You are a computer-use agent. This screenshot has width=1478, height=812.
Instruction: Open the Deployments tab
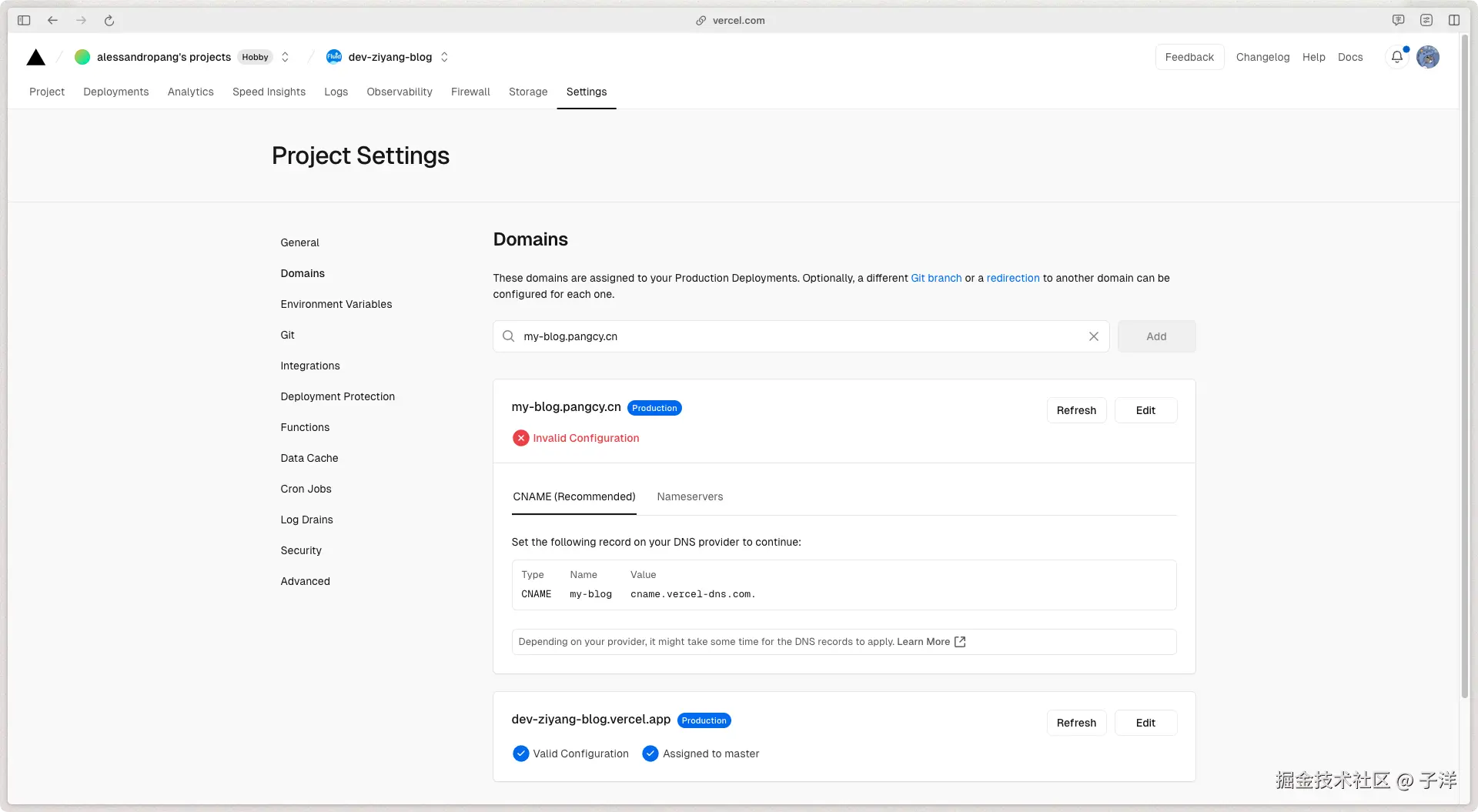(116, 92)
